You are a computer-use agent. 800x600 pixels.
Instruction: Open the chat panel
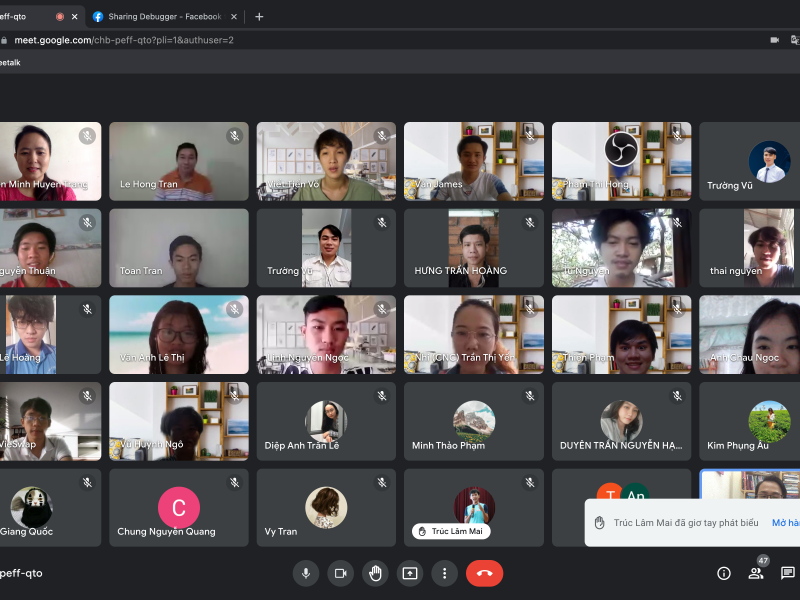pyautogui.click(x=788, y=573)
